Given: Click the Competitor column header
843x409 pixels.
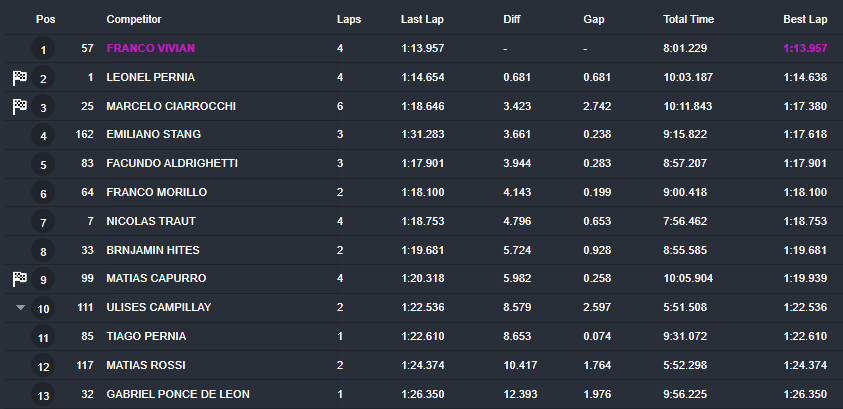Looking at the screenshot, I should click(134, 19).
